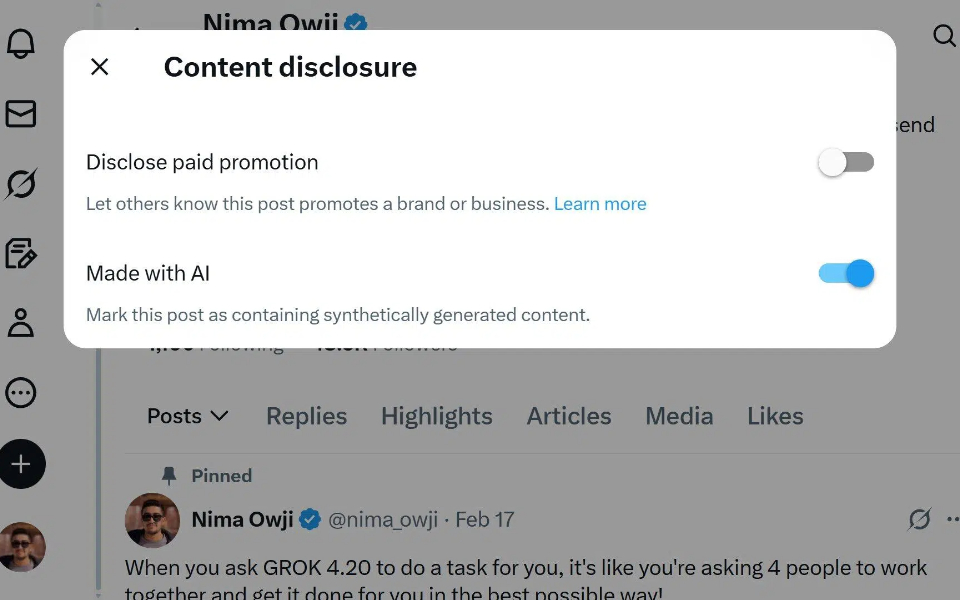Open Messages envelope icon

[21, 114]
